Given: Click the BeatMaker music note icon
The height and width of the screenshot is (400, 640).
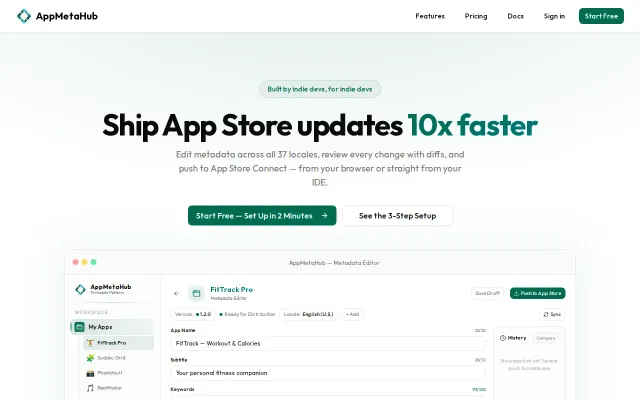Looking at the screenshot, I should pos(90,388).
